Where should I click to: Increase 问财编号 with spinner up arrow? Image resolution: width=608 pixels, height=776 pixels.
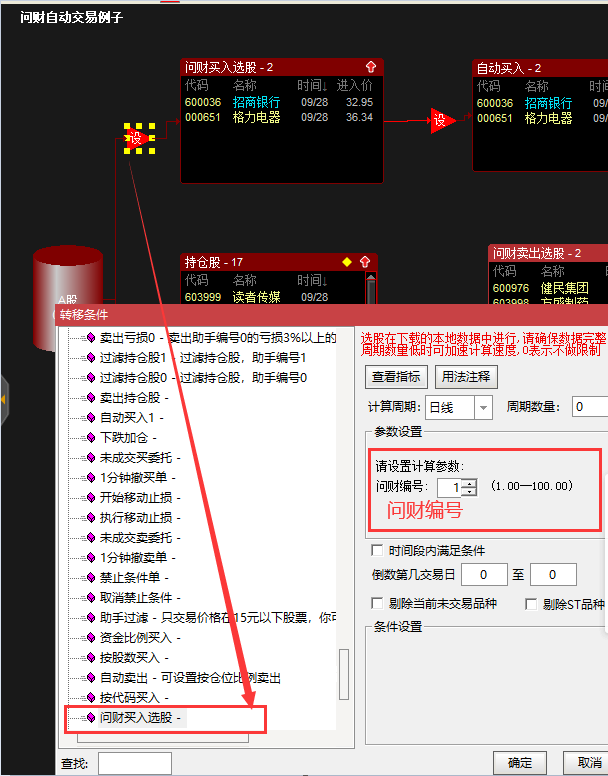pos(469,482)
